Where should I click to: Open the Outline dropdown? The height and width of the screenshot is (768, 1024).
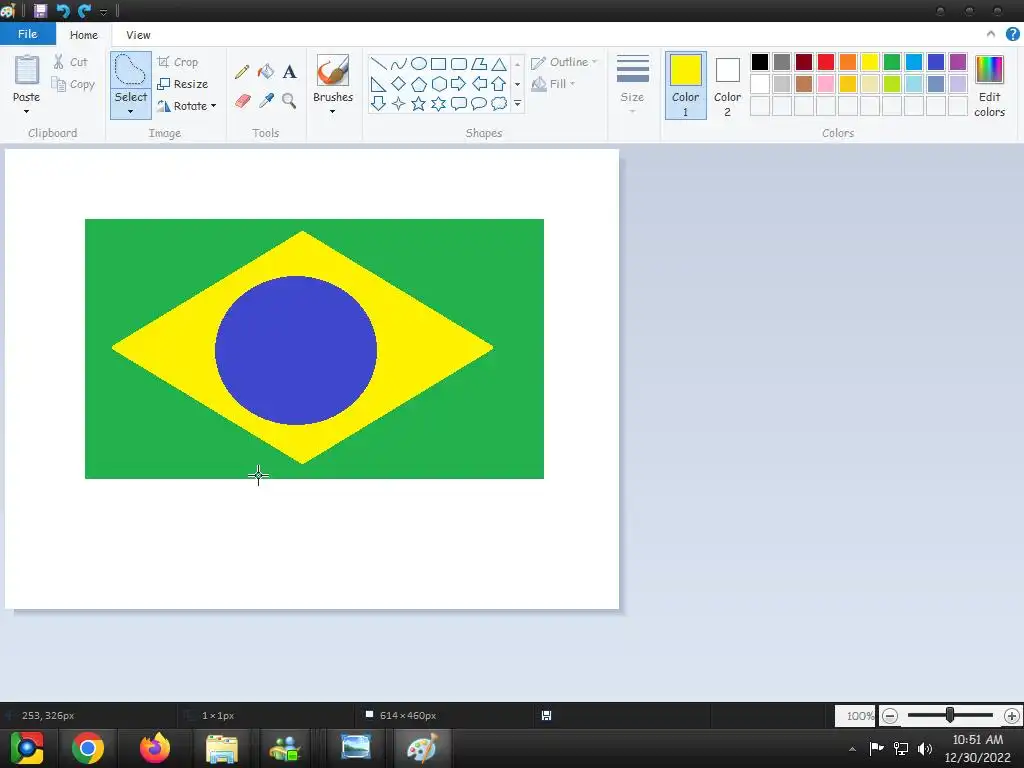564,62
